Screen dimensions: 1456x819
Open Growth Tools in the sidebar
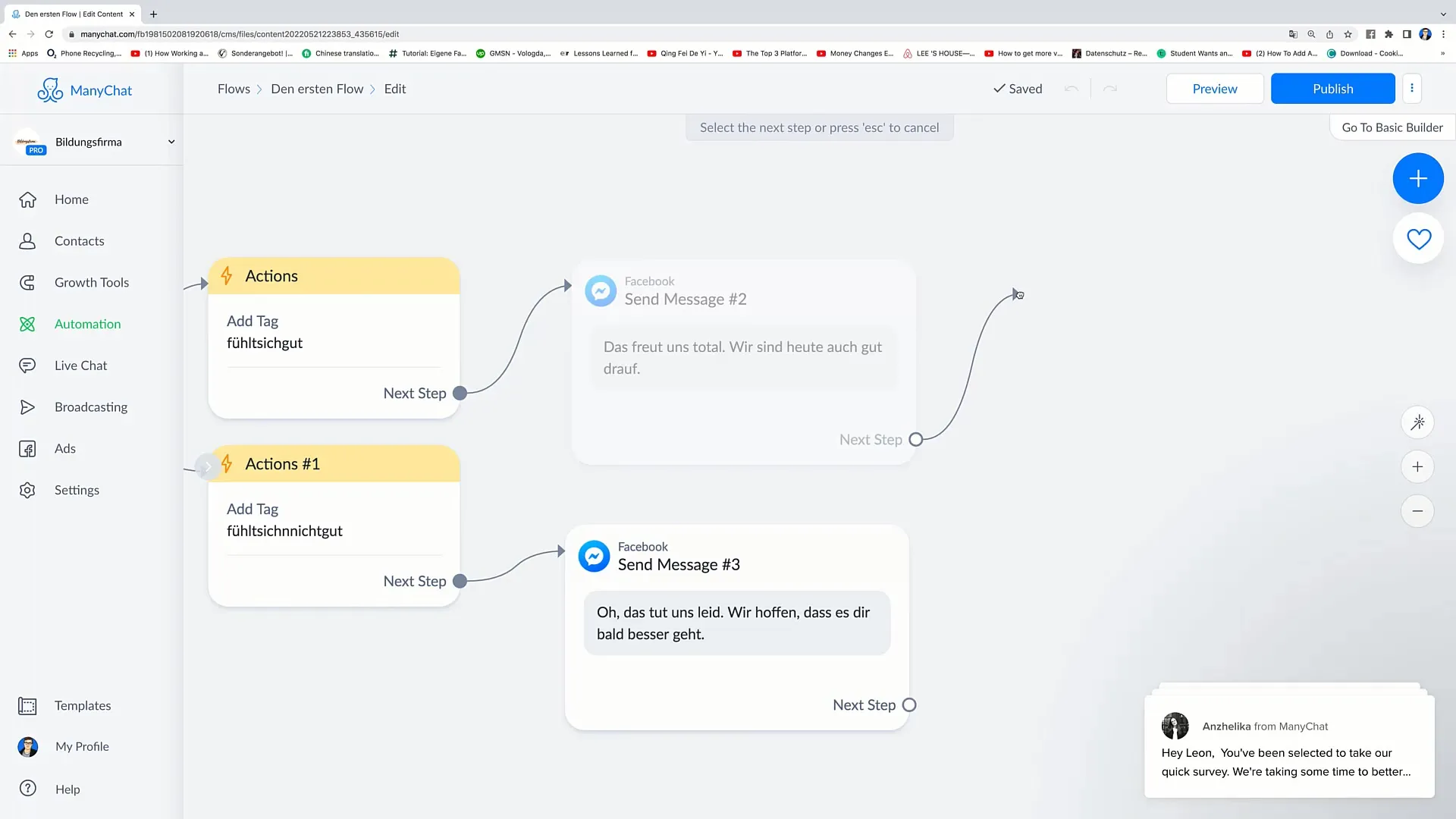[x=91, y=283]
